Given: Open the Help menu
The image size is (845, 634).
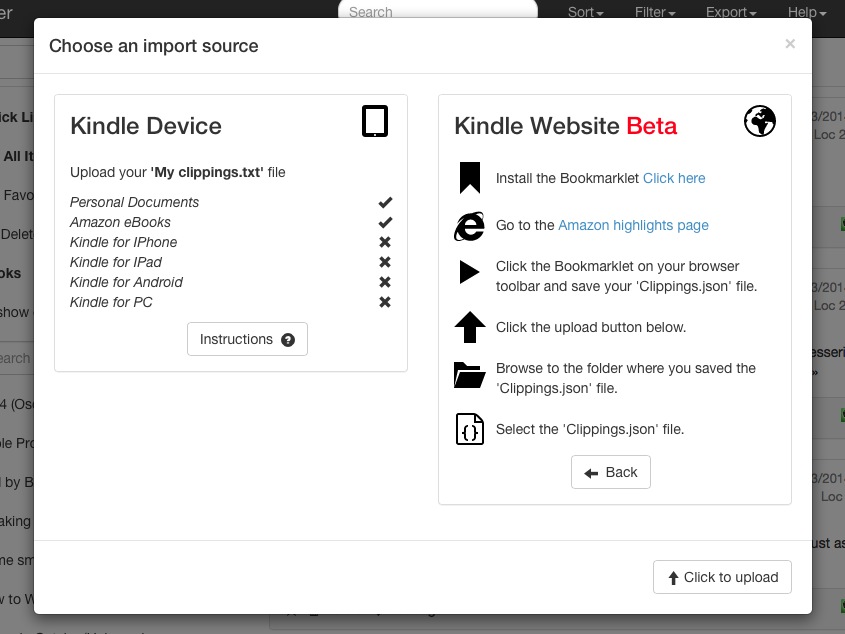Looking at the screenshot, I should pyautogui.click(x=806, y=12).
